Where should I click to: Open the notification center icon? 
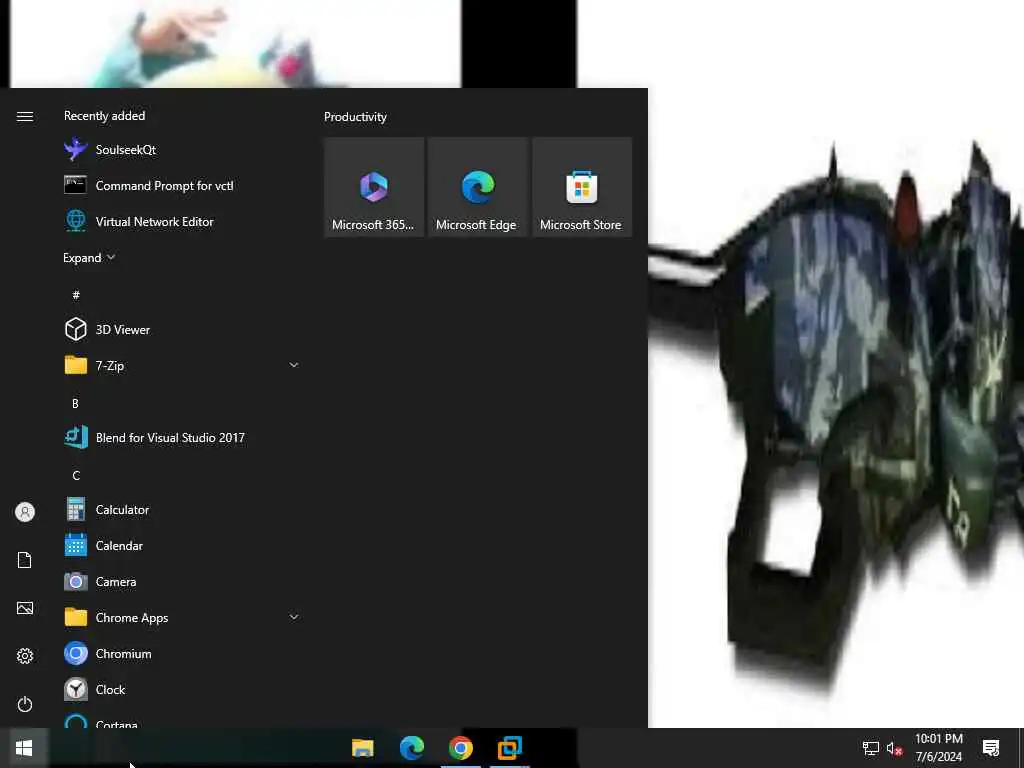coord(991,748)
